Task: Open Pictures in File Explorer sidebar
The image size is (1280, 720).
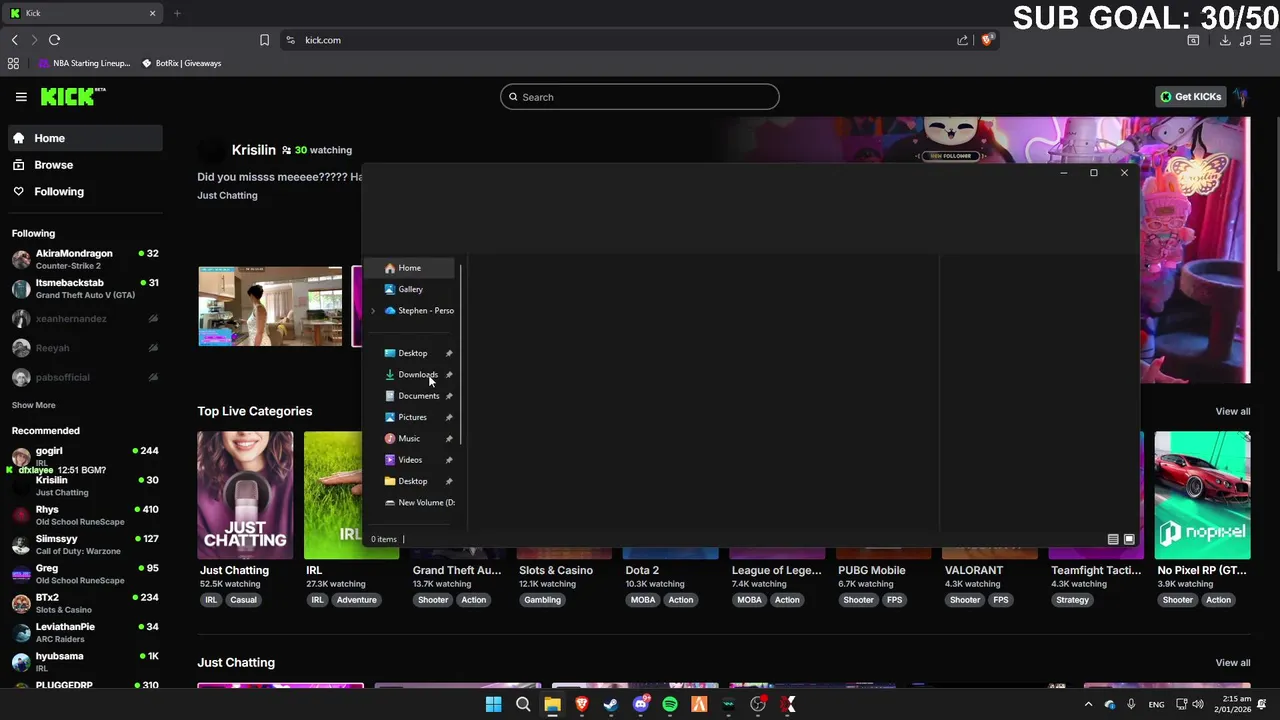Action: pos(412,417)
